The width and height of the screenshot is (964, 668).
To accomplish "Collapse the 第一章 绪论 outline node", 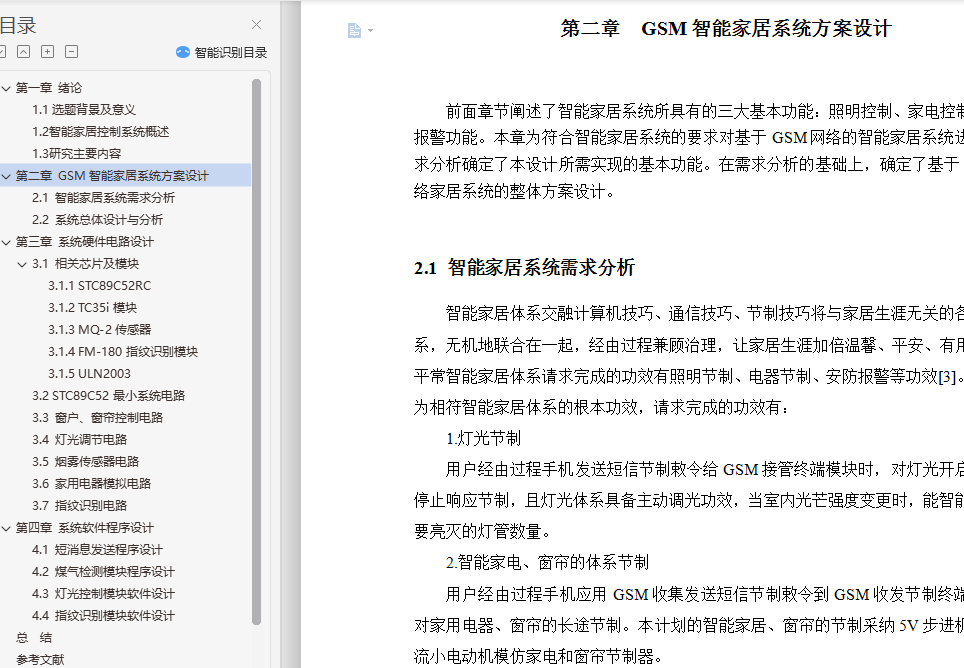I will 6,88.
